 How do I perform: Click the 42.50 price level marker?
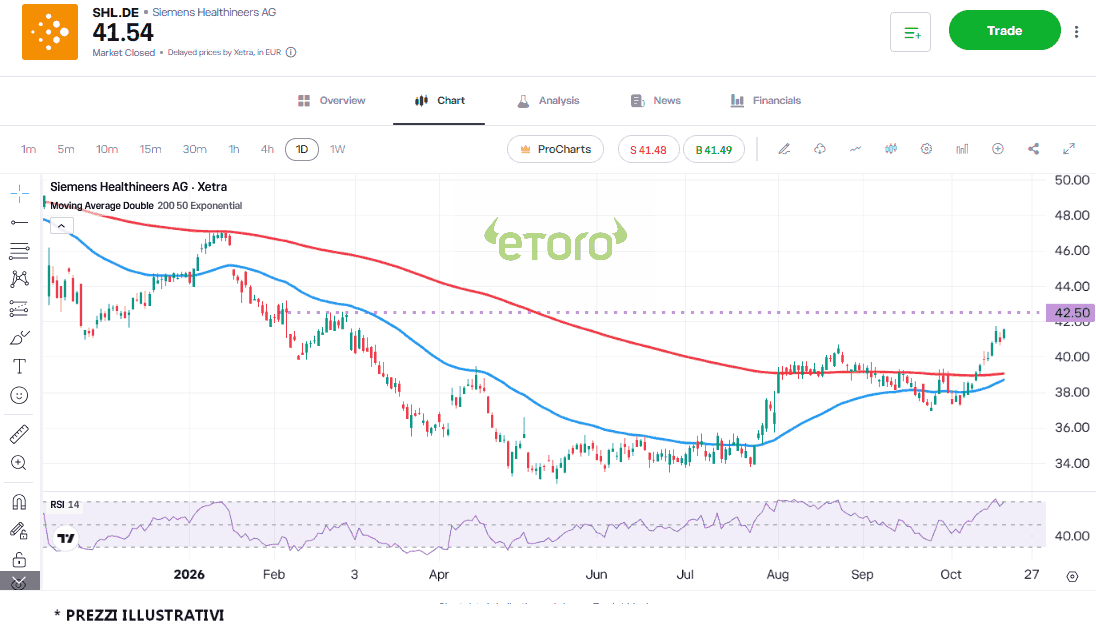pos(1070,312)
